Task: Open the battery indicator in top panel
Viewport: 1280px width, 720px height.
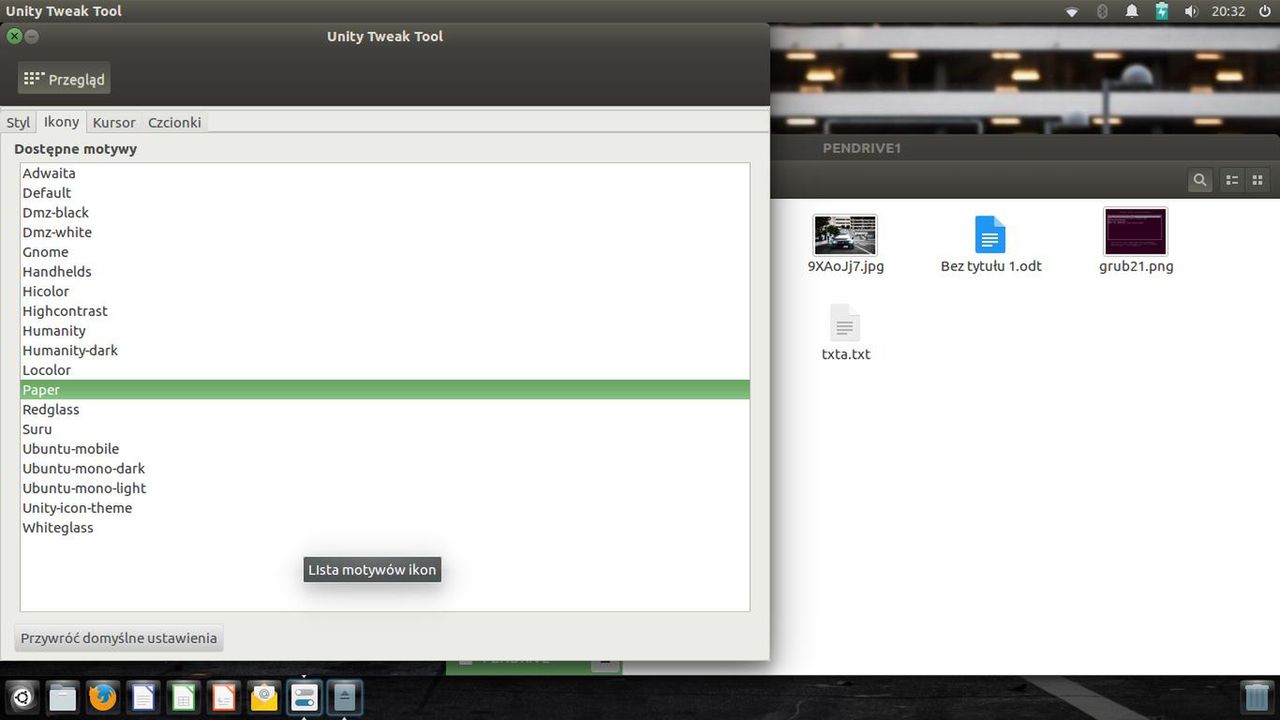Action: pyautogui.click(x=1162, y=11)
